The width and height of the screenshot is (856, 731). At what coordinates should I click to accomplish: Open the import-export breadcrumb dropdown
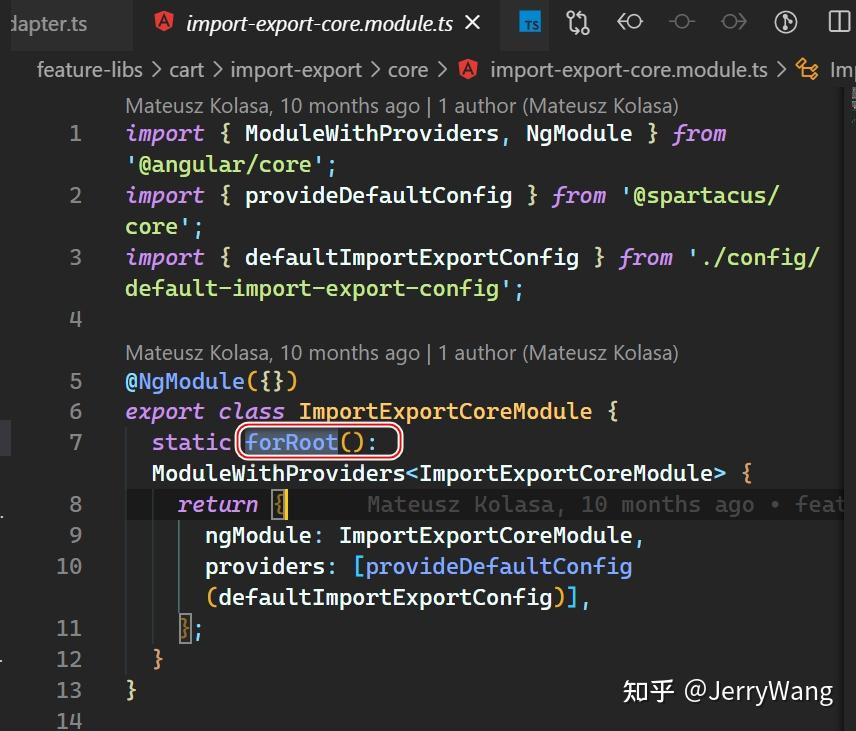[x=296, y=70]
